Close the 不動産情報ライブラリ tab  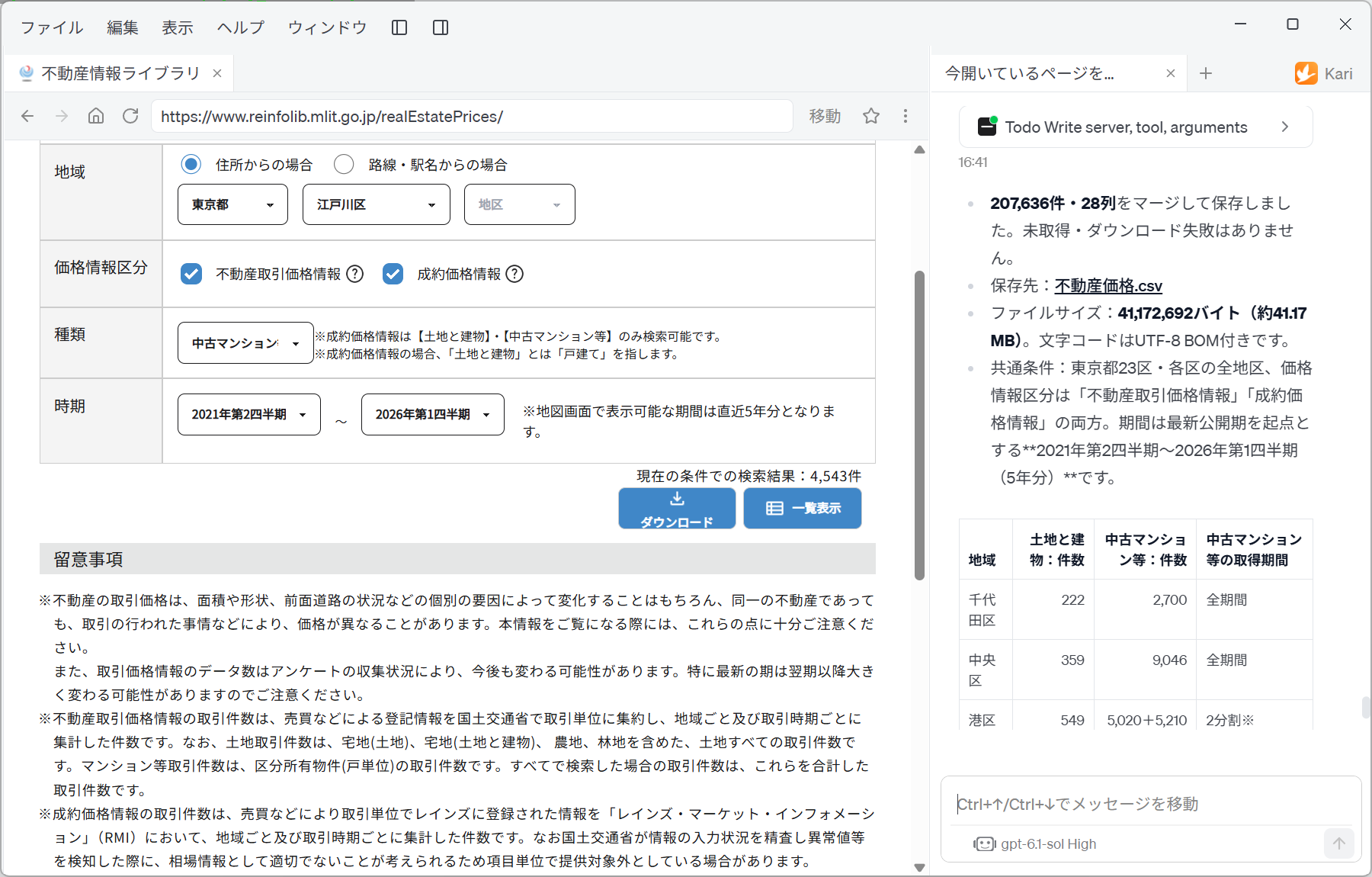[x=217, y=73]
